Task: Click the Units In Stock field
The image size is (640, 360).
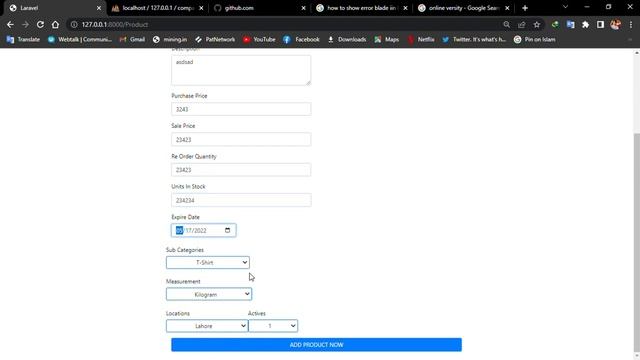Action: (241, 200)
